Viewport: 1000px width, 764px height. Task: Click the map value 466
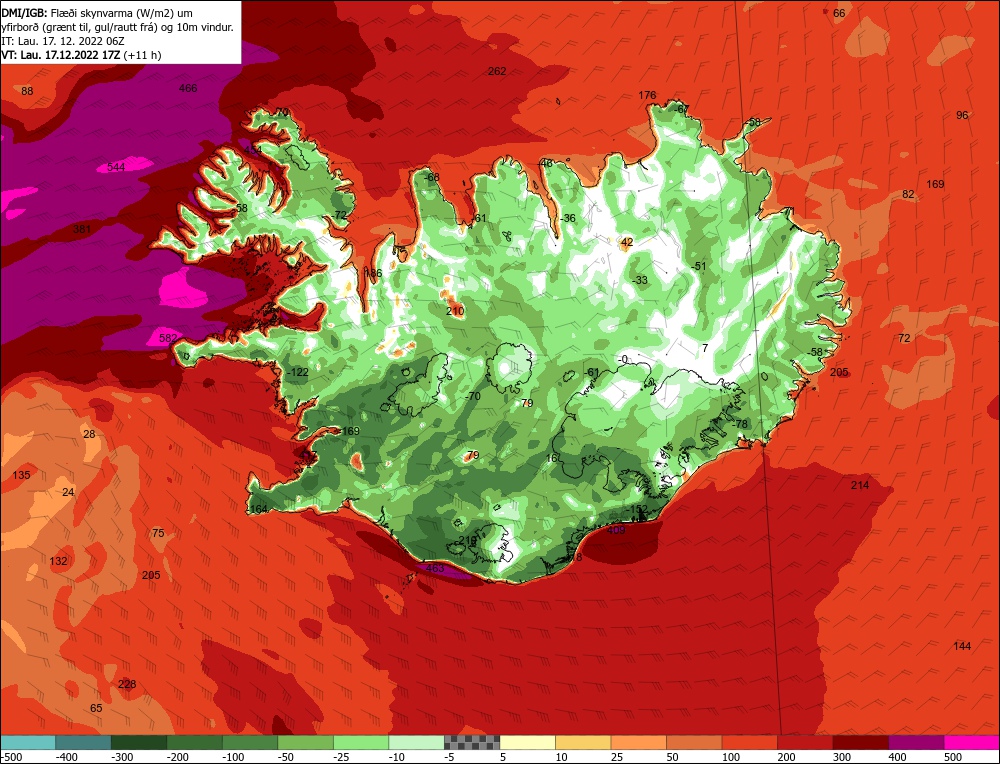[x=188, y=88]
